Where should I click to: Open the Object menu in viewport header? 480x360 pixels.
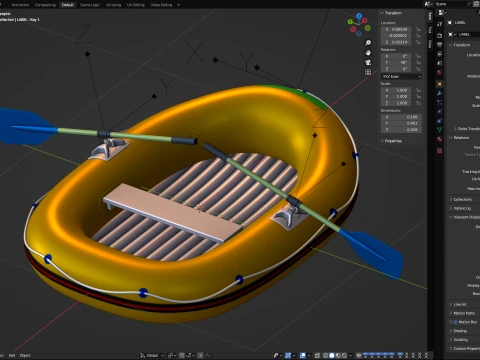(25, 355)
